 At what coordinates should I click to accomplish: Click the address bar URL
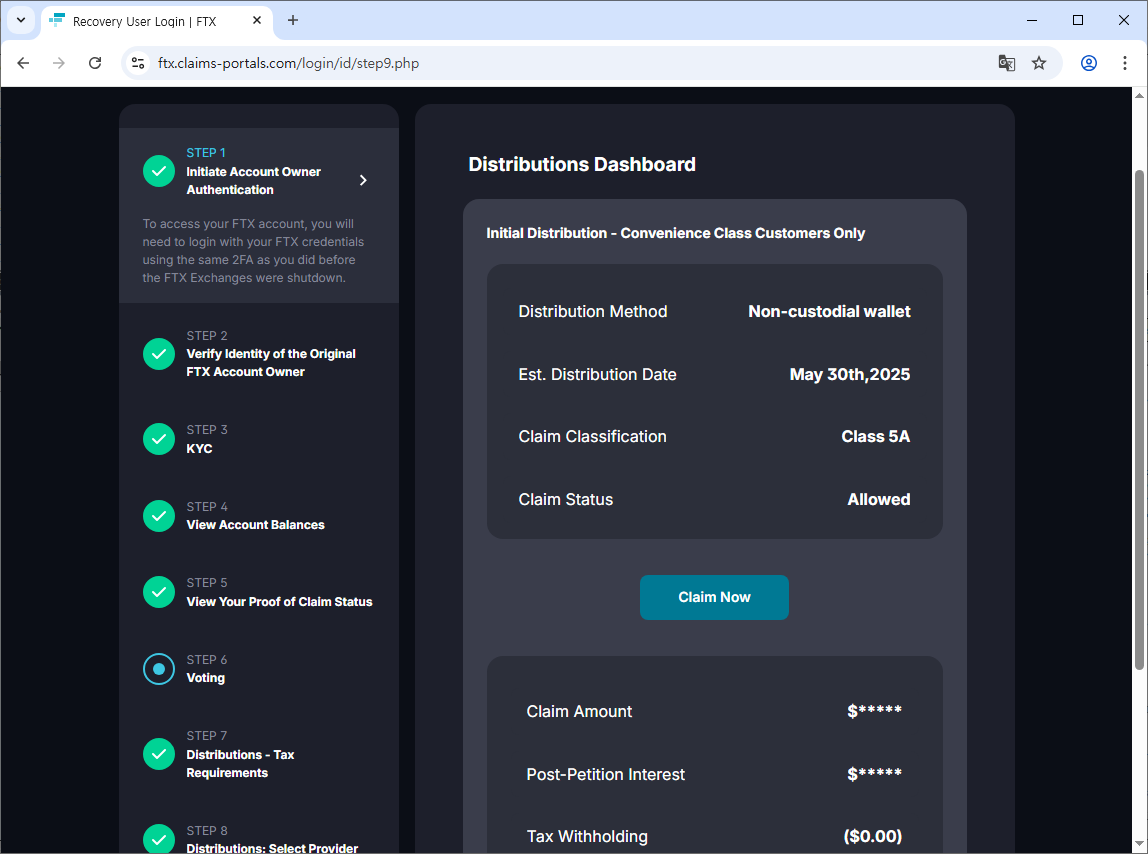pos(288,64)
